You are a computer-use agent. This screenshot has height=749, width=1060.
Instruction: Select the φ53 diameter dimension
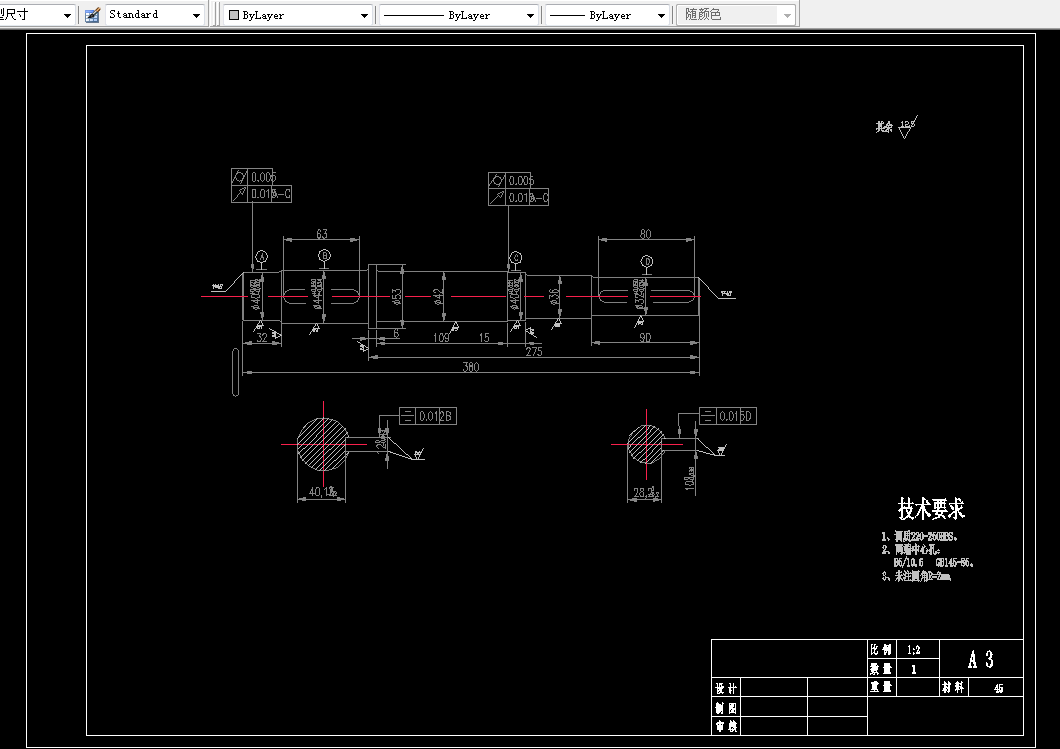[x=397, y=297]
